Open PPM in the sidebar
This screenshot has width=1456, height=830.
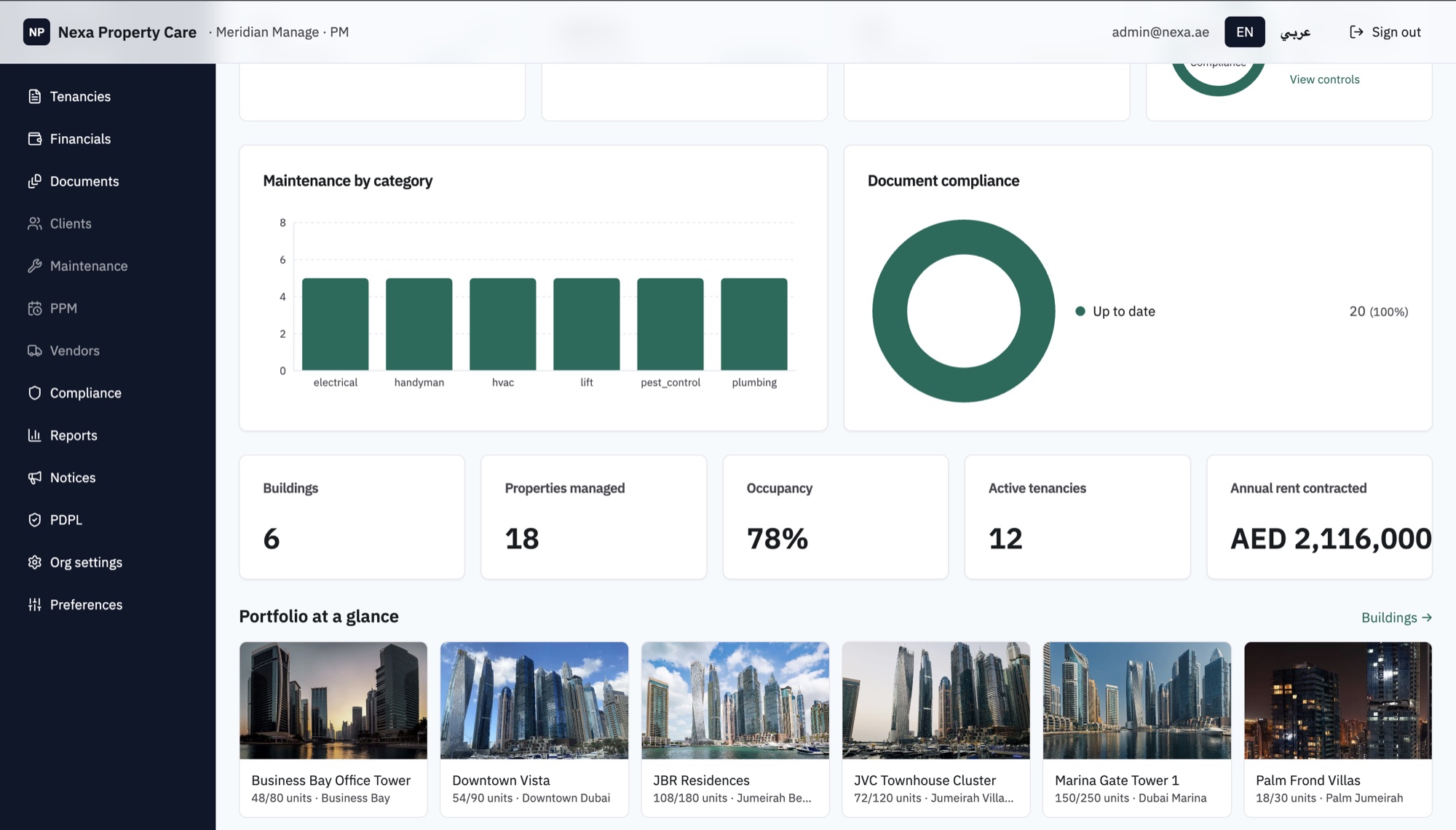tap(108, 308)
